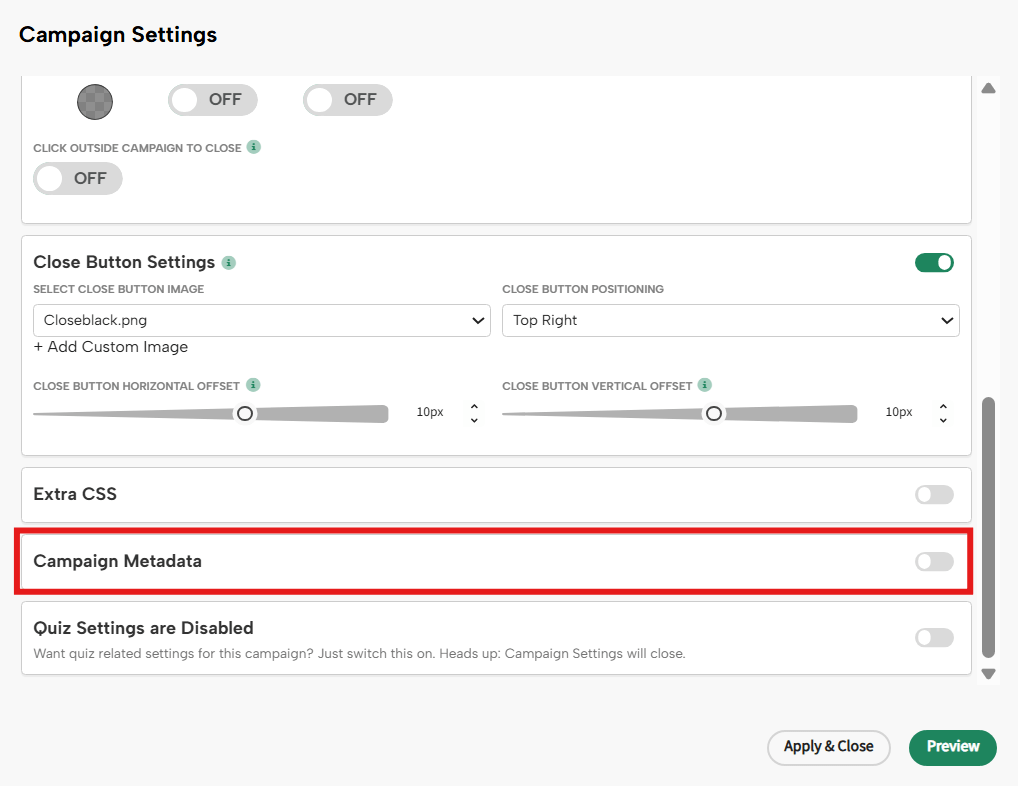Enable the Campaign Metadata toggle
The image size is (1018, 786).
pos(933,562)
